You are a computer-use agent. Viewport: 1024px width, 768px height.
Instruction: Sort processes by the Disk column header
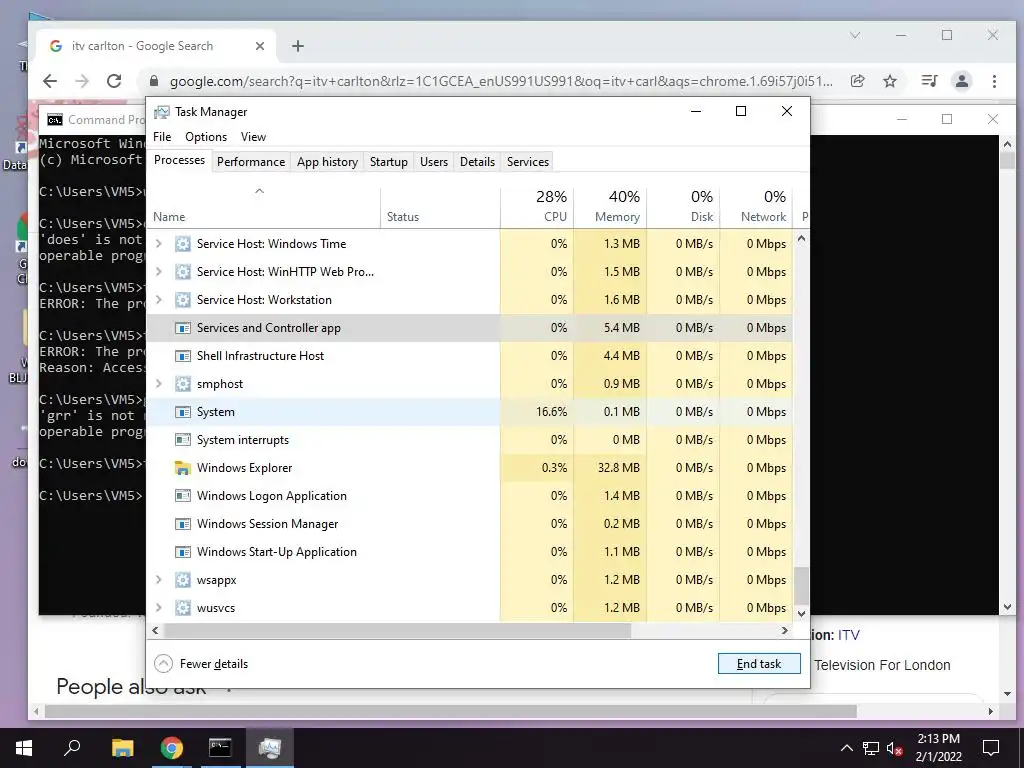pos(683,206)
